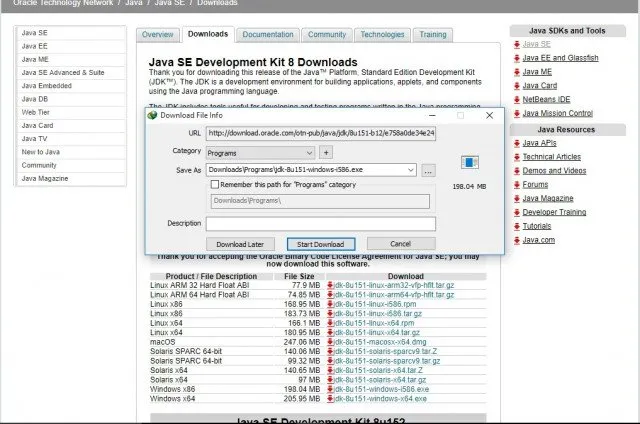
Task: Open the Training tab
Action: pyautogui.click(x=433, y=35)
